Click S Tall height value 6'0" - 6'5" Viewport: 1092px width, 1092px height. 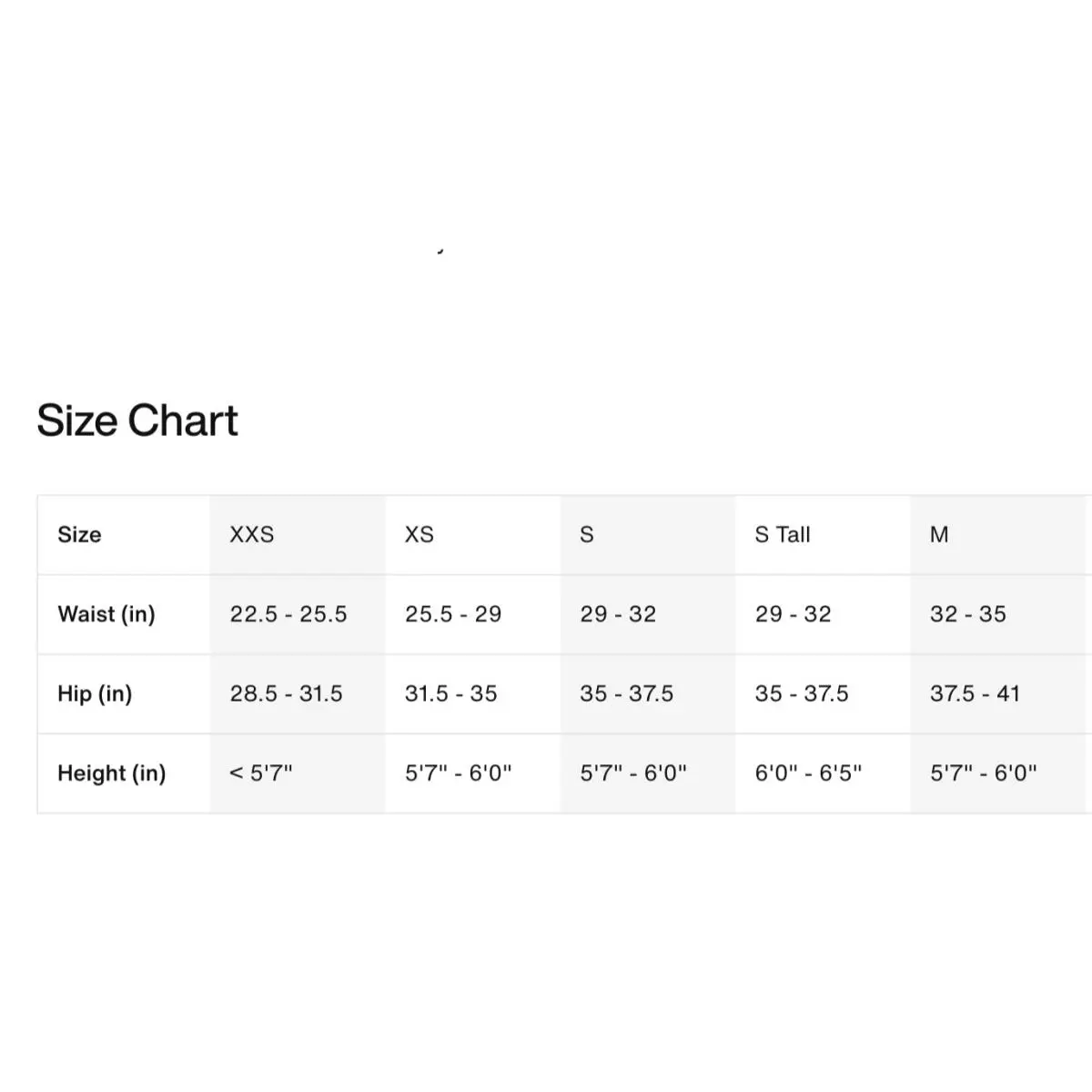[x=808, y=773]
